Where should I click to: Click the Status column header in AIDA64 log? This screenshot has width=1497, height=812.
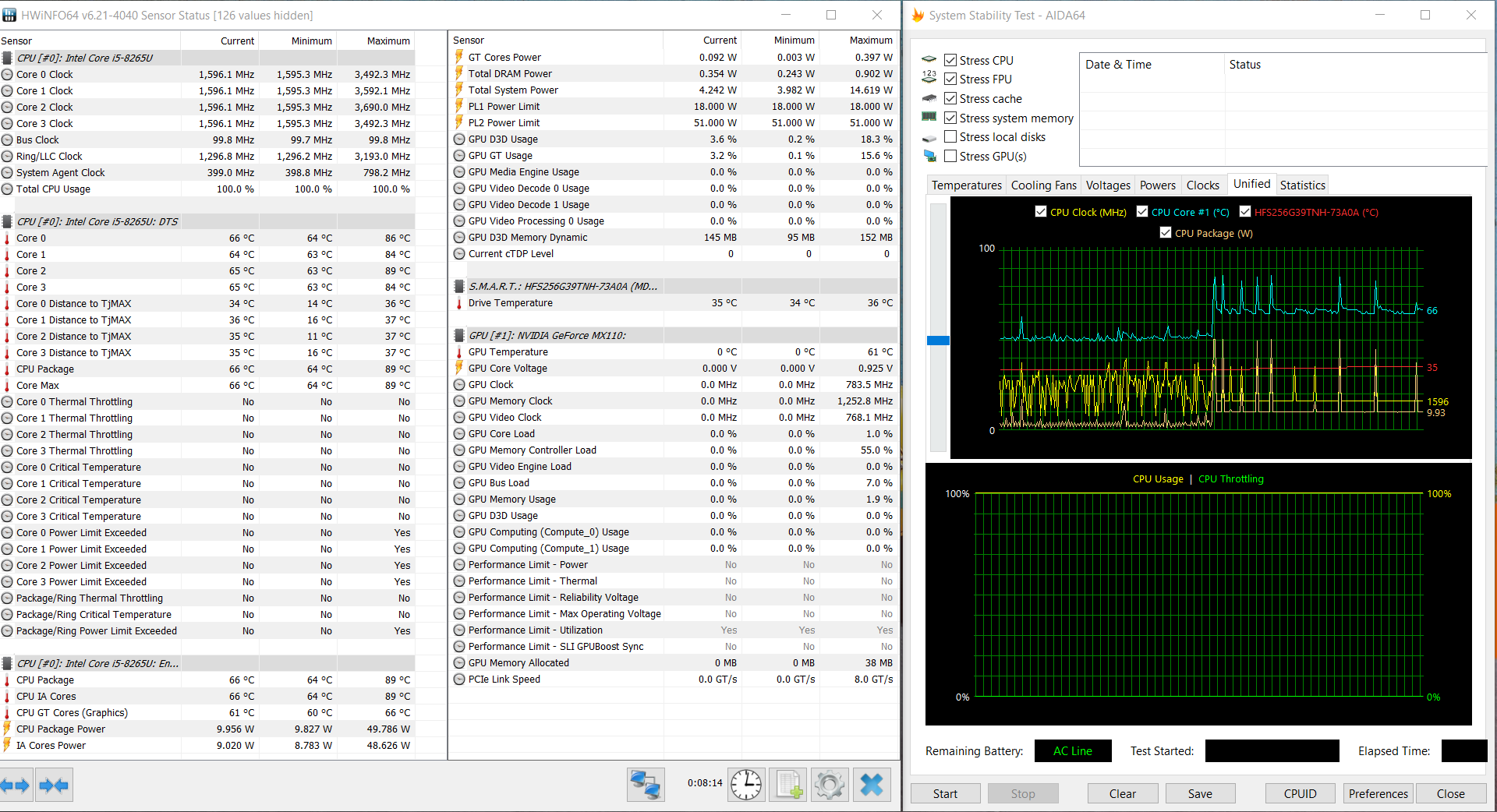(1357, 65)
